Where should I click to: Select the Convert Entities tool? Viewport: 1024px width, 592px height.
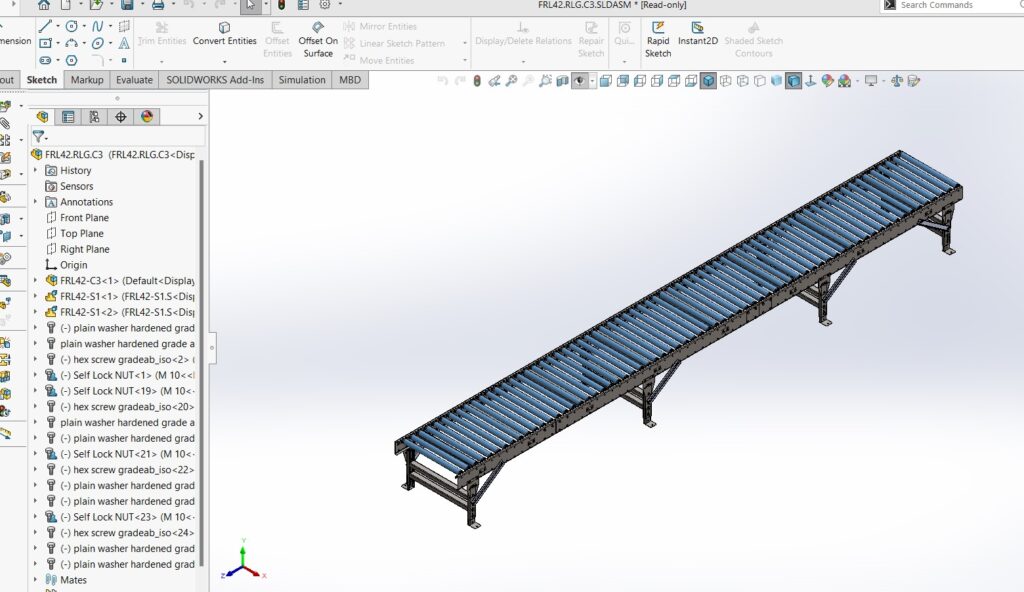225,34
